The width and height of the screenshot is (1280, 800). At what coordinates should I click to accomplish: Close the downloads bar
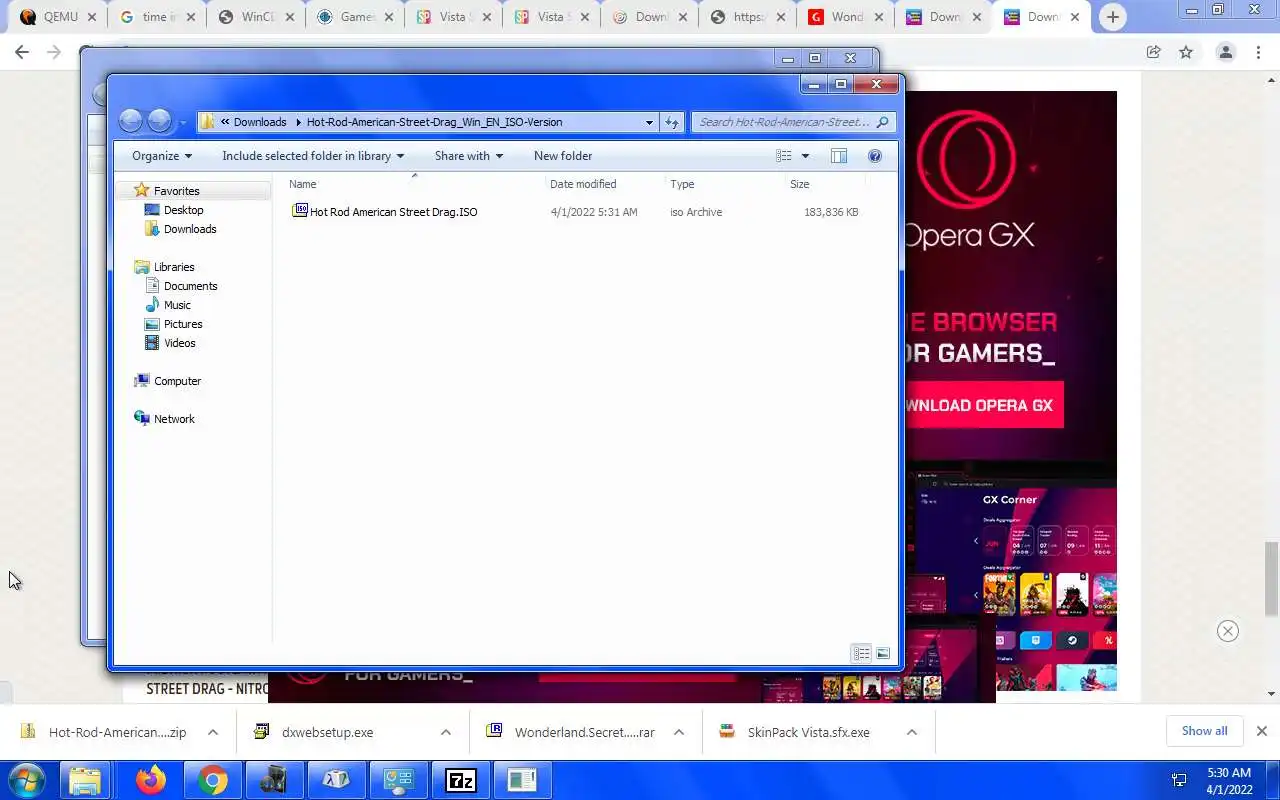[1262, 731]
